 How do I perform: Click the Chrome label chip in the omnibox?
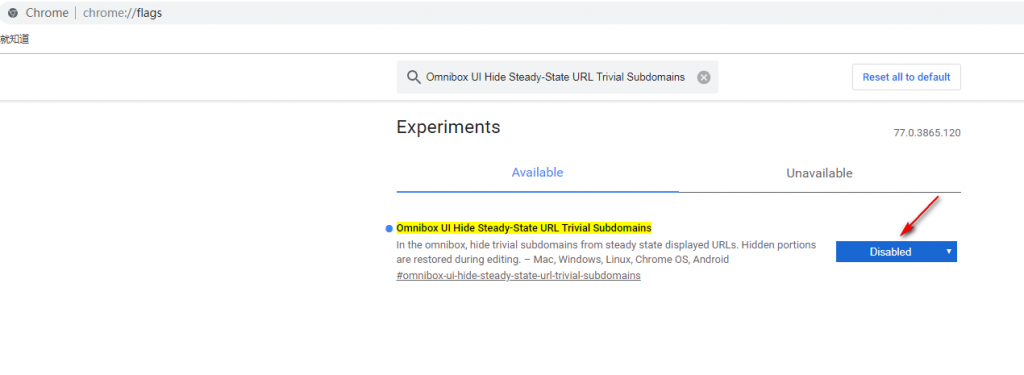pyautogui.click(x=48, y=13)
